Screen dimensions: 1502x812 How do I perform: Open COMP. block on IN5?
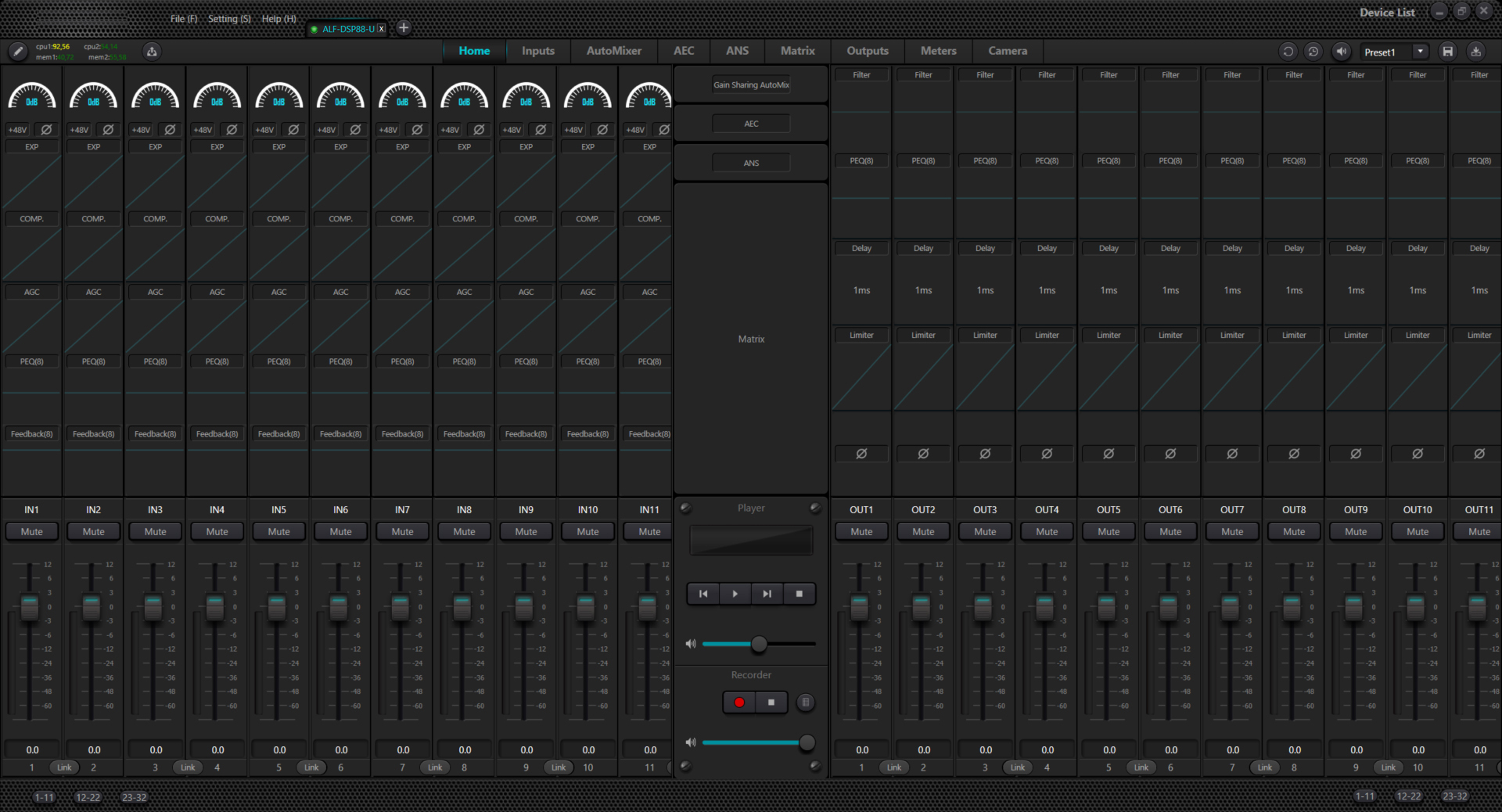pyautogui.click(x=279, y=219)
